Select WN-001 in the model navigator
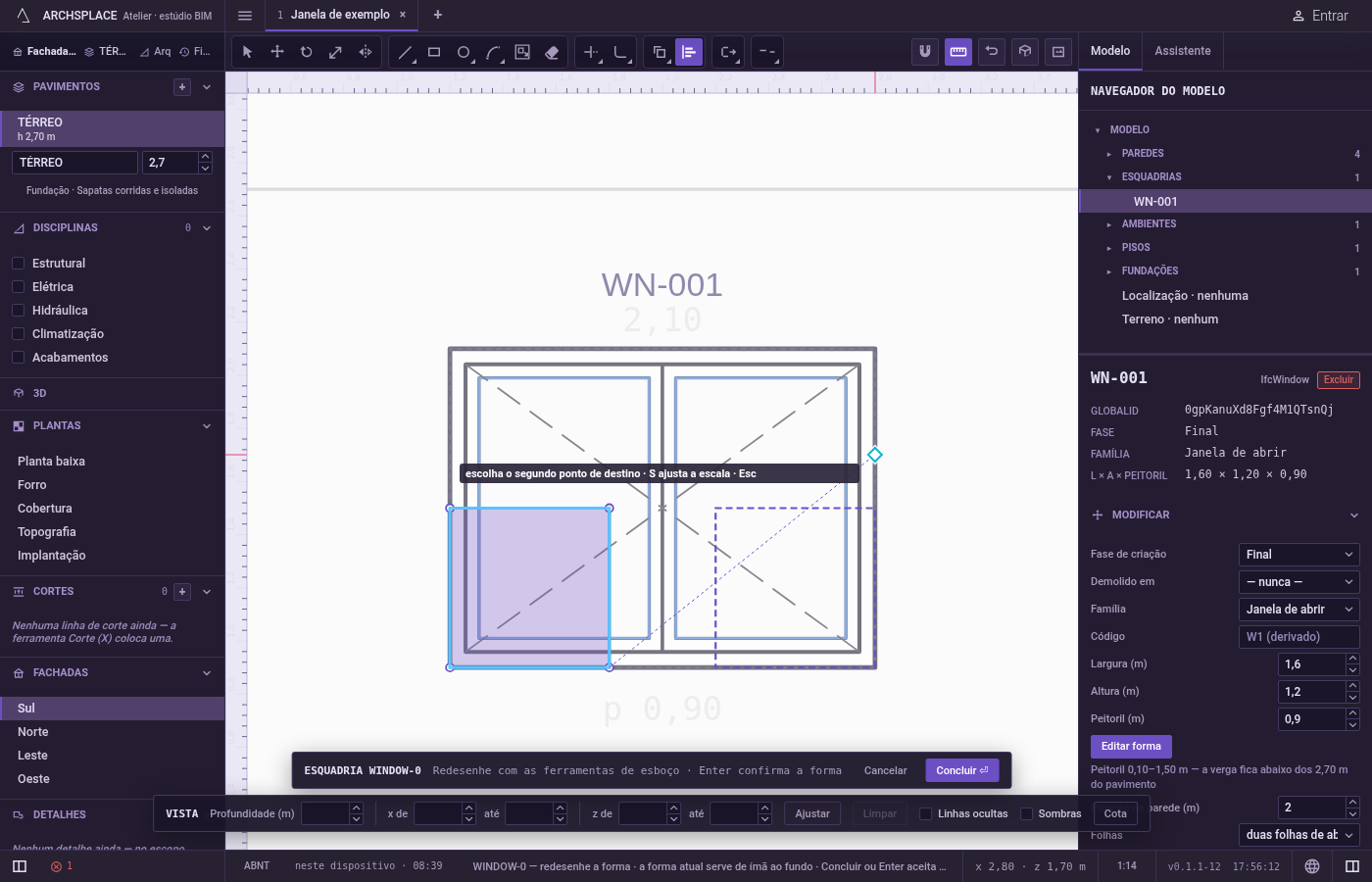 point(1225,202)
